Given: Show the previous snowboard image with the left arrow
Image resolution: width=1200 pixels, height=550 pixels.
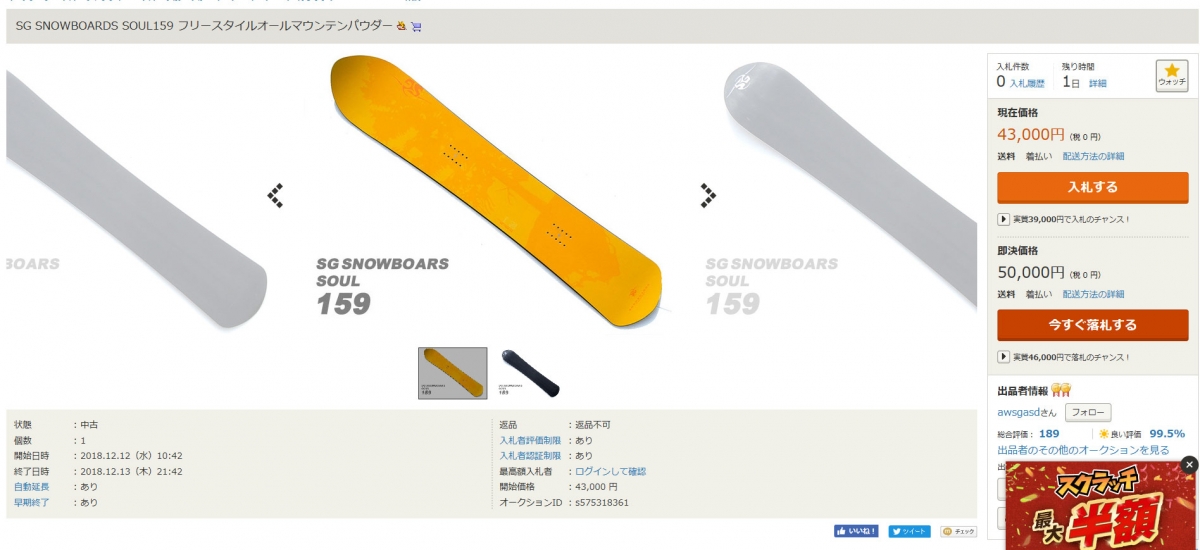Looking at the screenshot, I should click(276, 196).
